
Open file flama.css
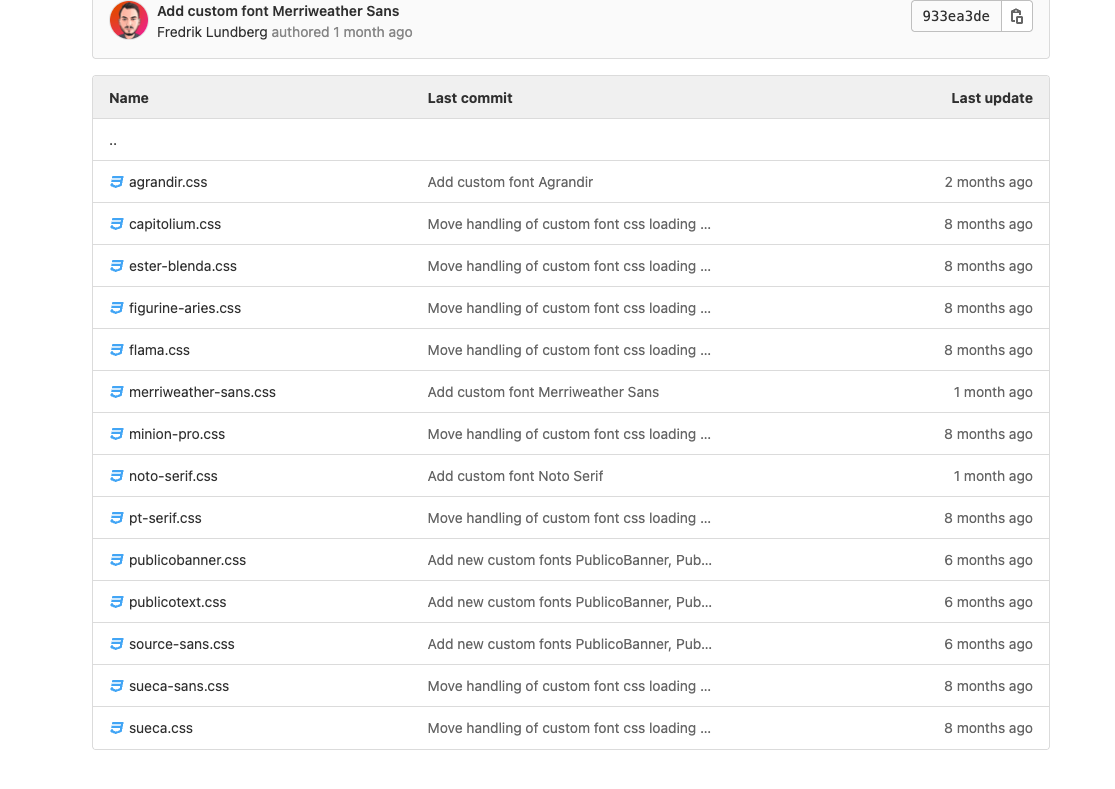(159, 350)
